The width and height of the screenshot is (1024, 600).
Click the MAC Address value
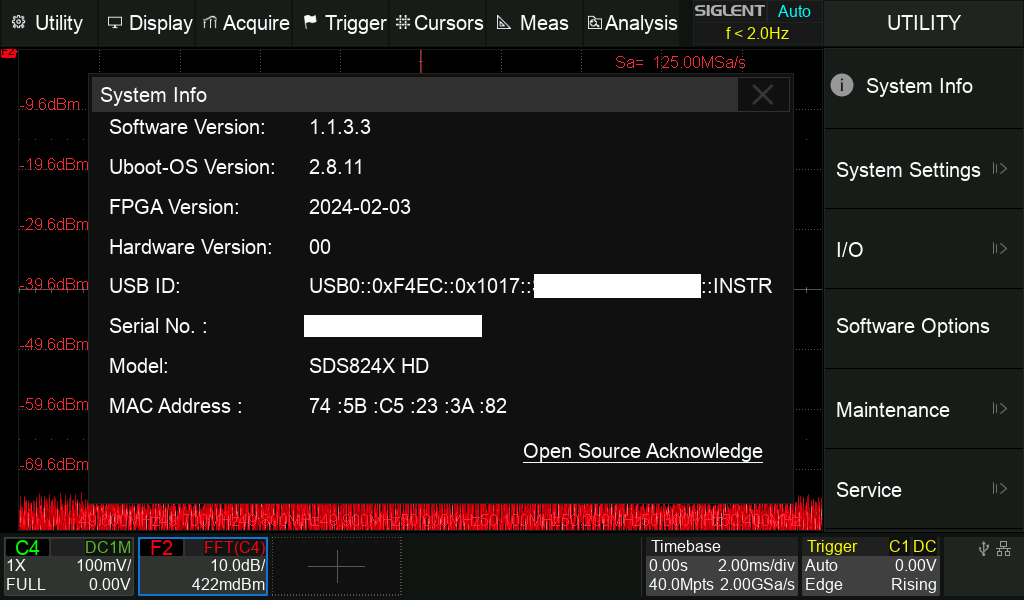(x=408, y=406)
